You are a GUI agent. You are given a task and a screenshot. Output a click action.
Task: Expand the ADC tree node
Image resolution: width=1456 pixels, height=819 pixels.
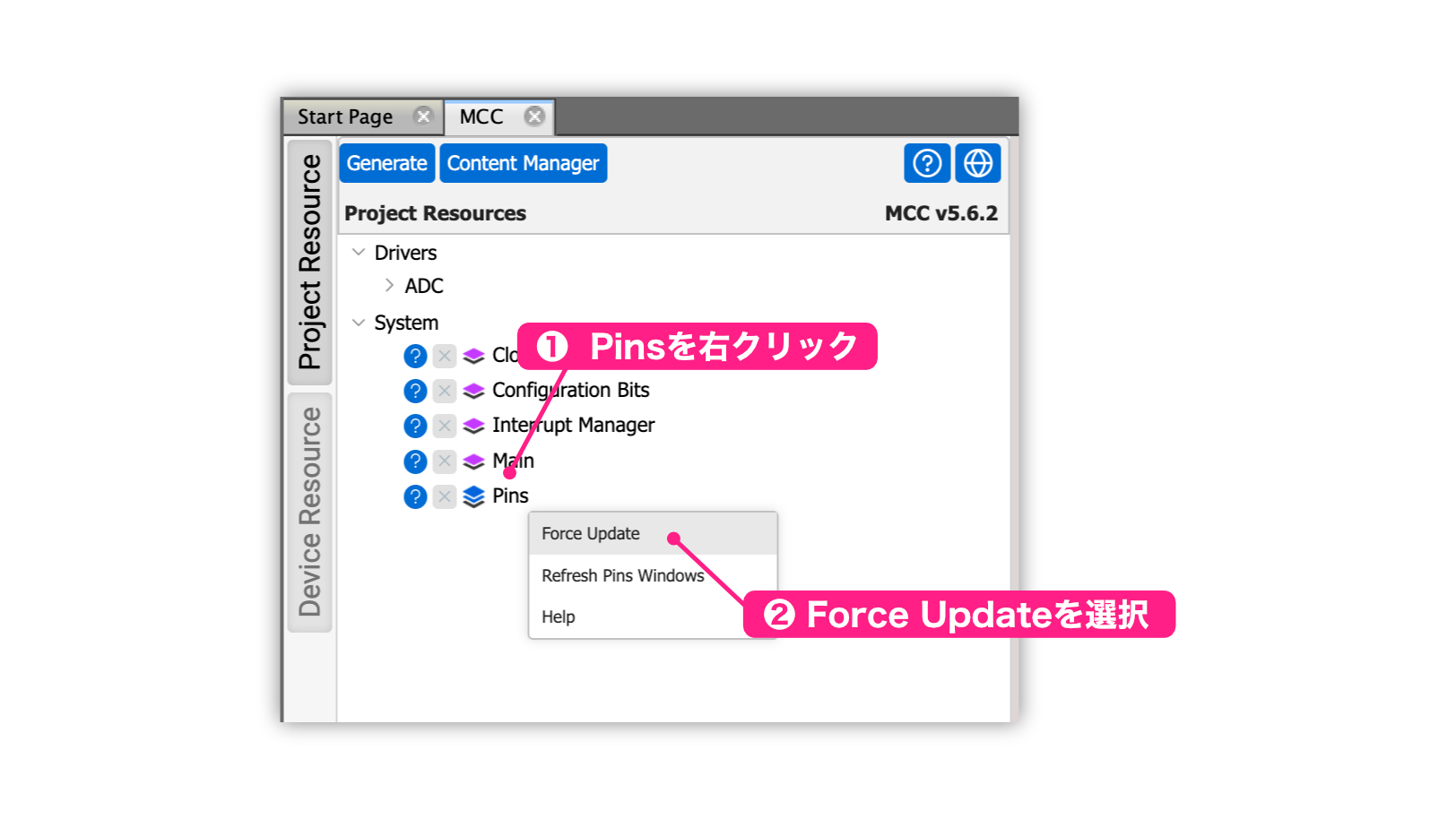point(389,285)
